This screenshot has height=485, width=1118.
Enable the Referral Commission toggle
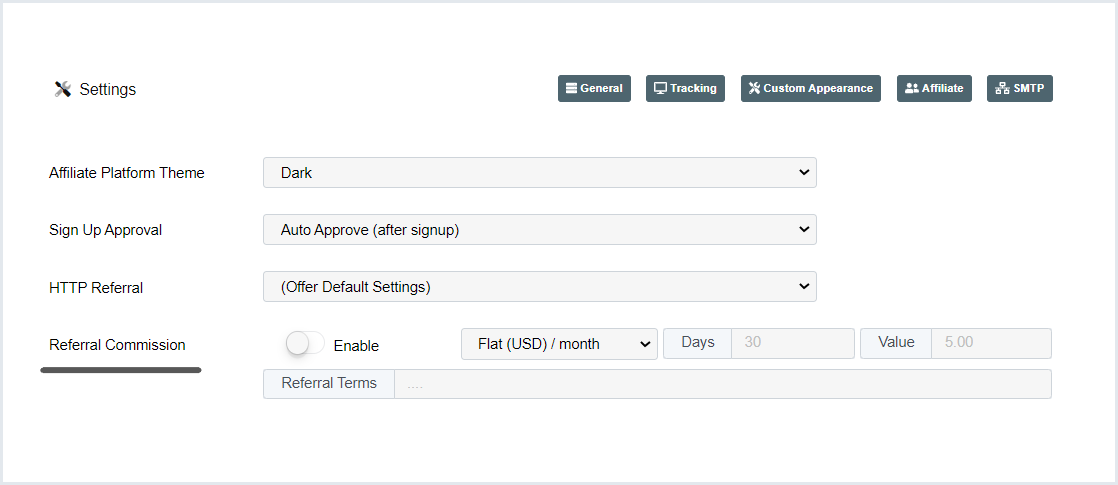(x=305, y=344)
